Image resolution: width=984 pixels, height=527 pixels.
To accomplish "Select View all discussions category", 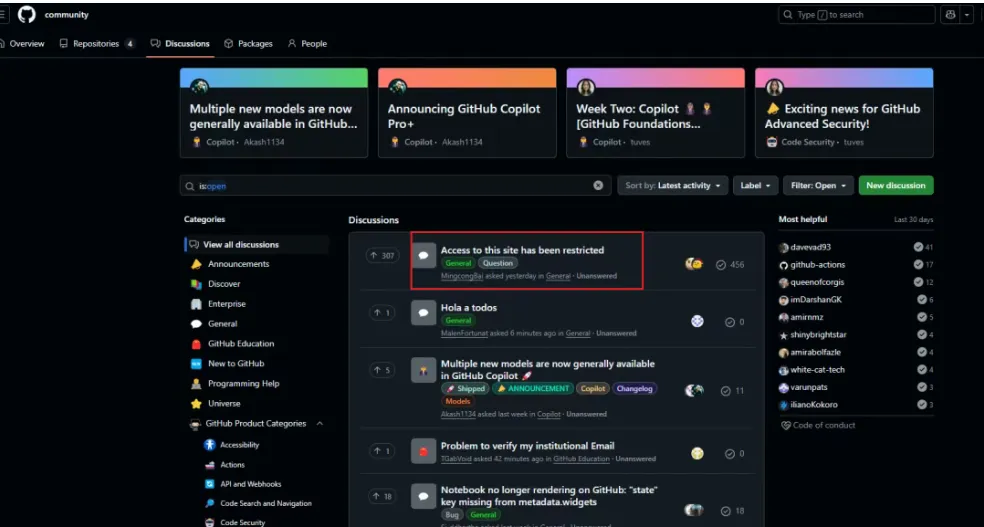I will tap(257, 245).
